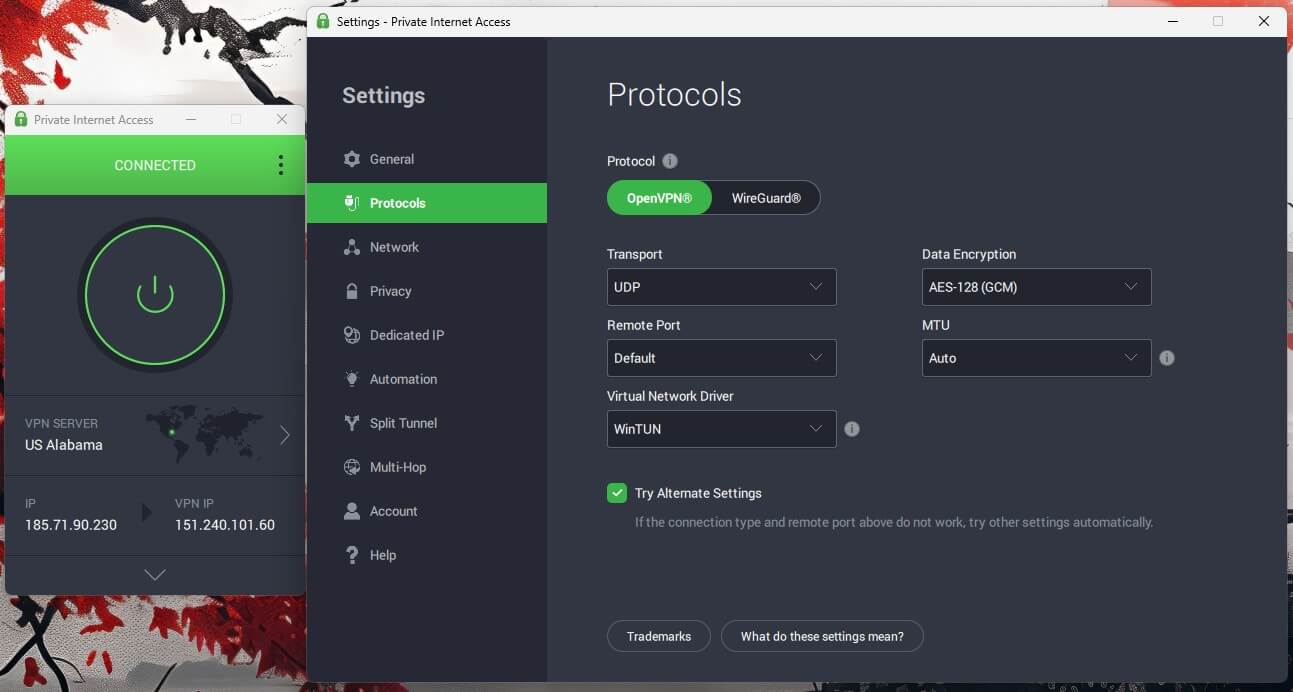Screen dimensions: 1293x692
Task: Click the Trademarks button
Action: click(x=659, y=636)
